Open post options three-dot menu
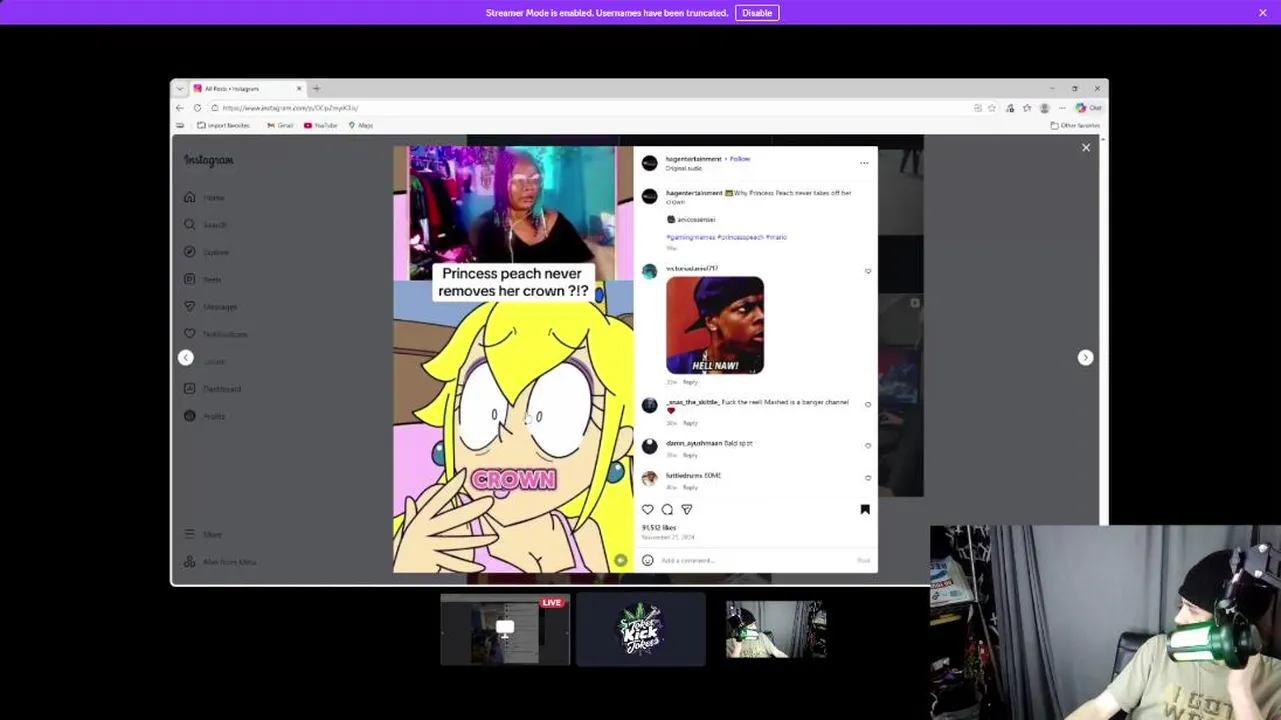This screenshot has width=1281, height=720. [864, 163]
